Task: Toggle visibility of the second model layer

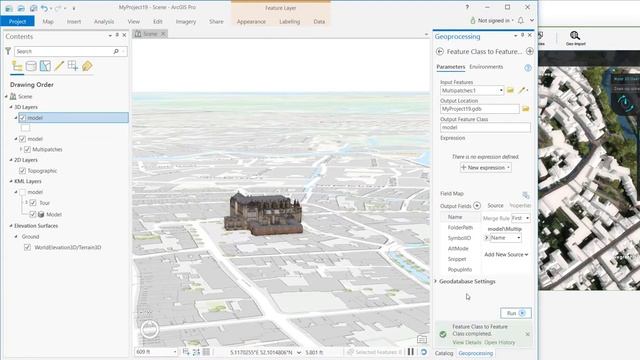Action: 22,139
